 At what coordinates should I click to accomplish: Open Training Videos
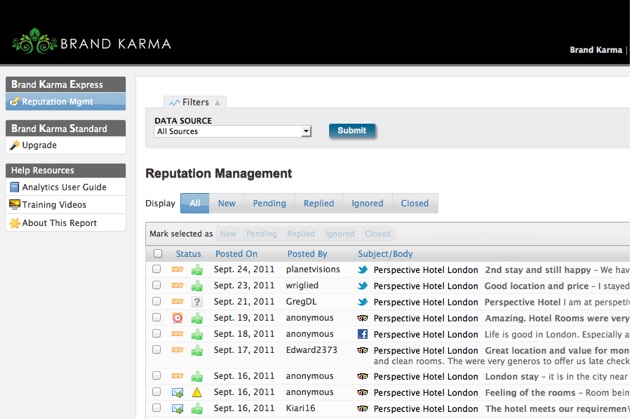click(54, 205)
